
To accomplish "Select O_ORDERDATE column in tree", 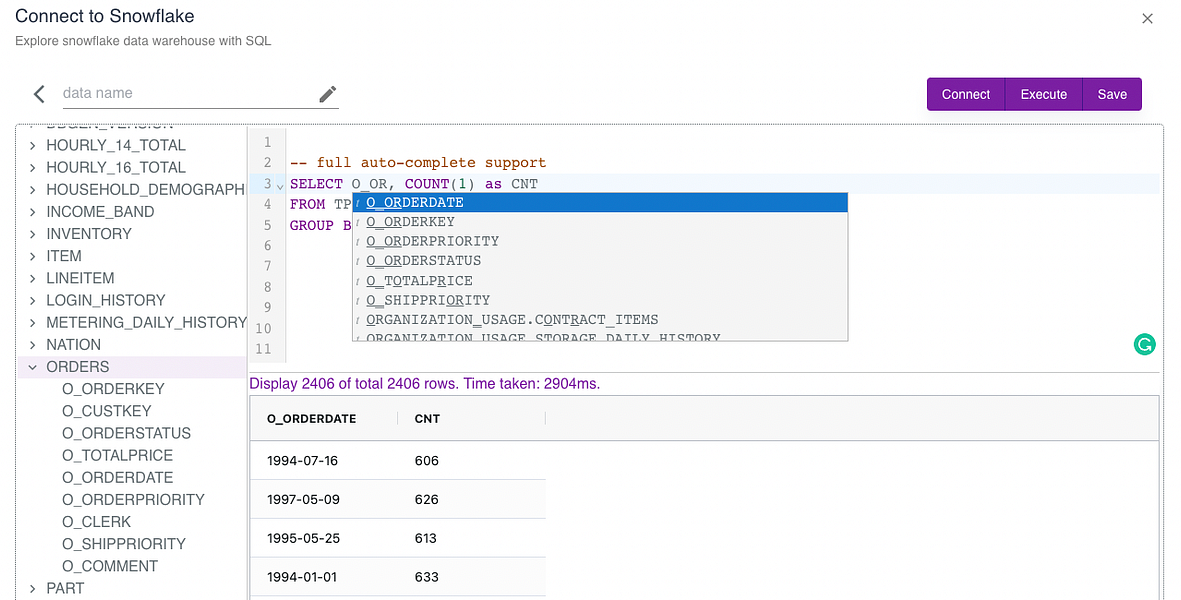I will tap(117, 477).
